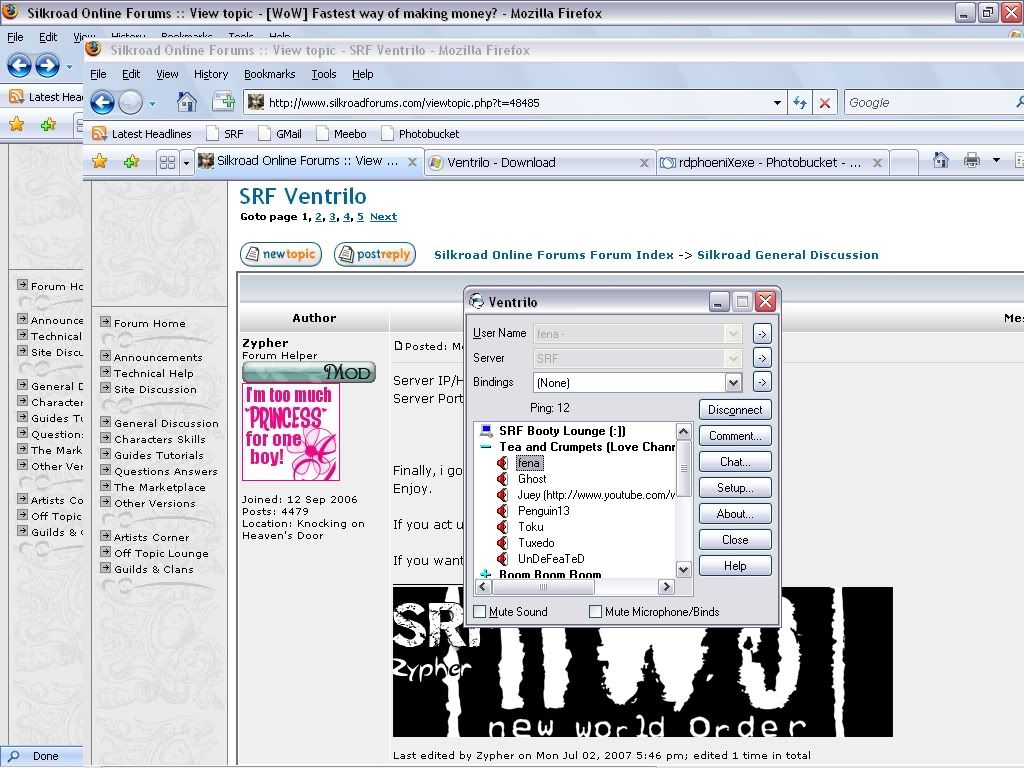This screenshot has width=1024, height=768.
Task: Open the Tools menu in the front window
Action: (x=324, y=74)
